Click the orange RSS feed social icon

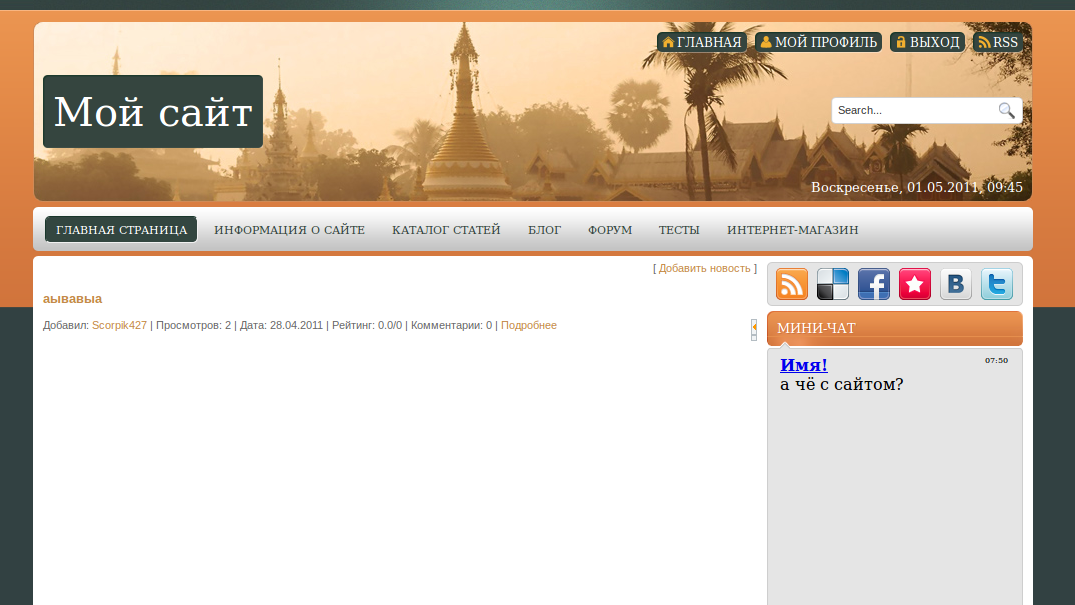coord(792,284)
